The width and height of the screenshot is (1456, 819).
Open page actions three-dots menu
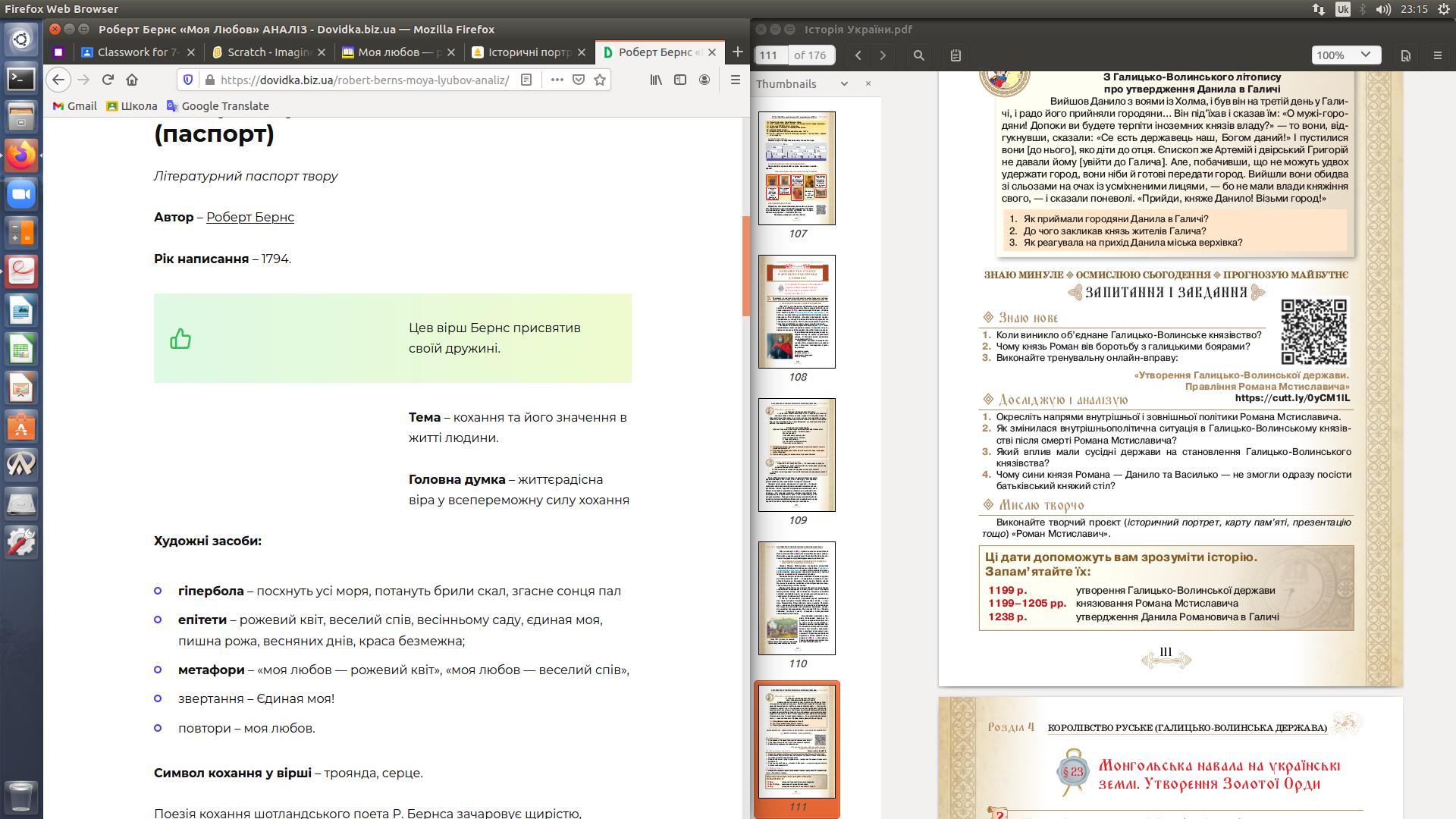(557, 80)
